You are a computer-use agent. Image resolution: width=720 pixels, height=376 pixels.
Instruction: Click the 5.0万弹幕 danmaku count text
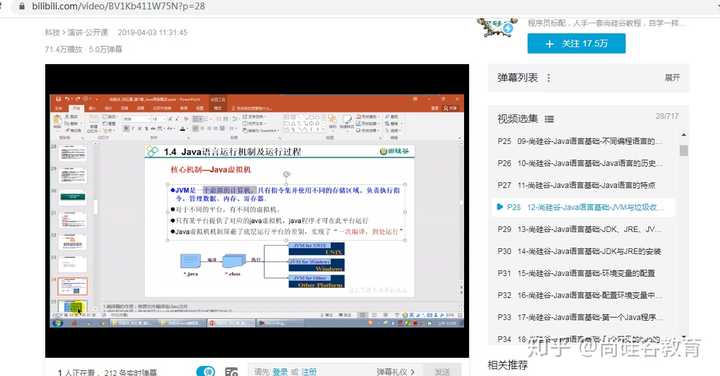(106, 50)
